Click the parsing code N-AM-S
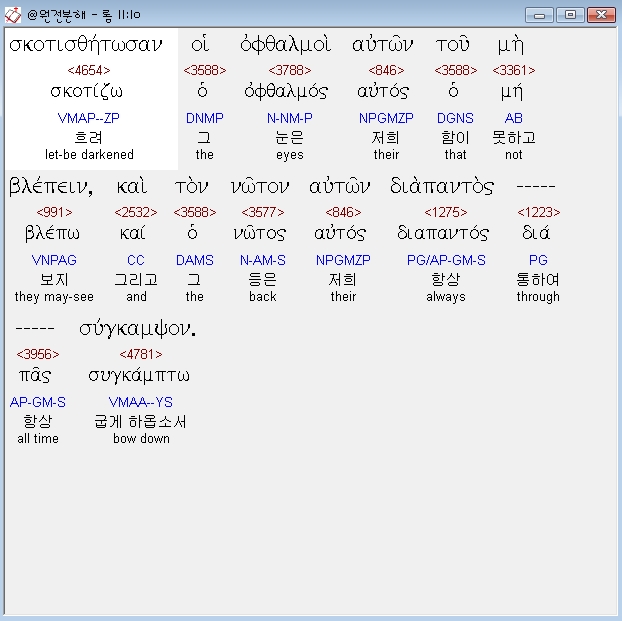 [x=263, y=260]
